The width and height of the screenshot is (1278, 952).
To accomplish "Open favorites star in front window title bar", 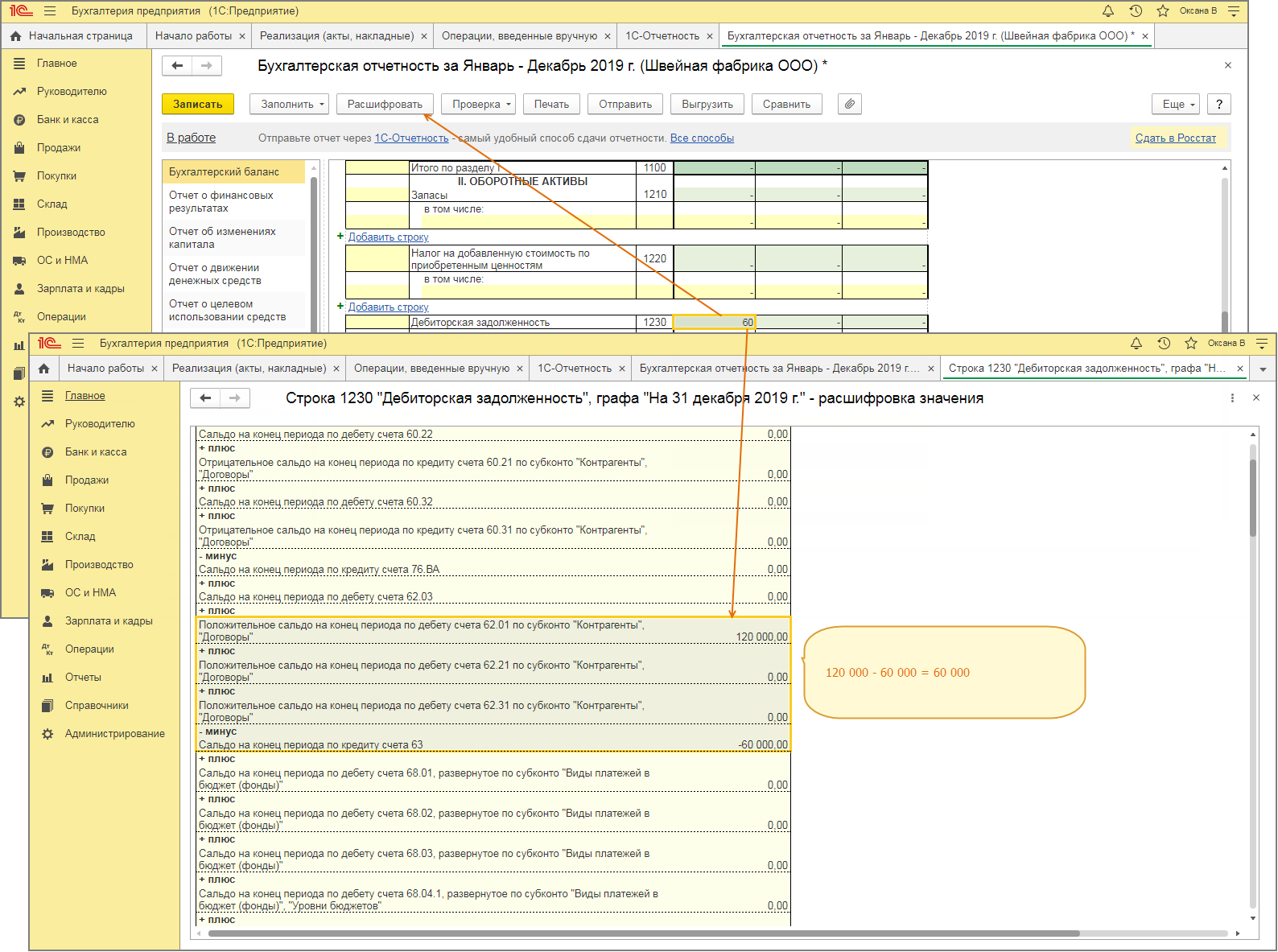I will (1191, 344).
